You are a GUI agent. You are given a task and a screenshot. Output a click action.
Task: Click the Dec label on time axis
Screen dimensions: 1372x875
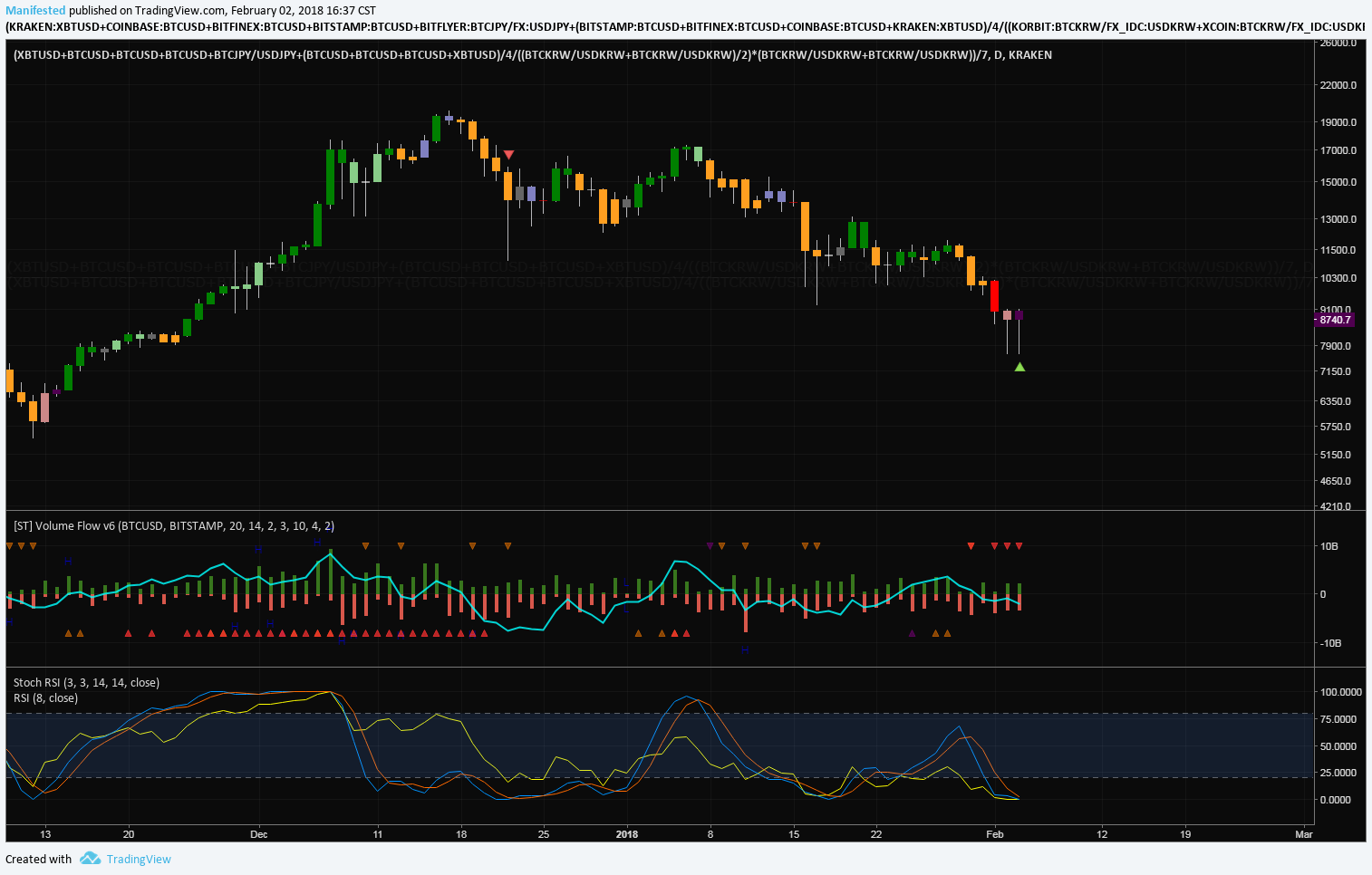(259, 834)
